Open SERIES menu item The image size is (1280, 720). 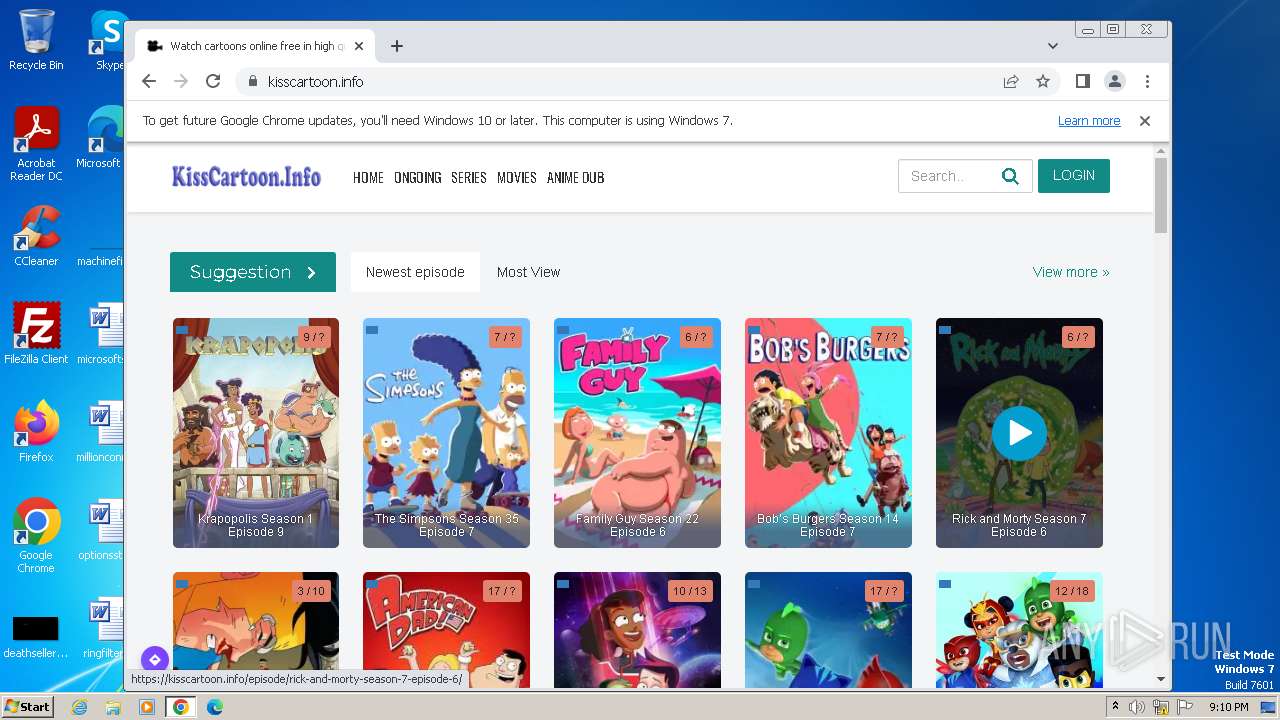[x=469, y=178]
